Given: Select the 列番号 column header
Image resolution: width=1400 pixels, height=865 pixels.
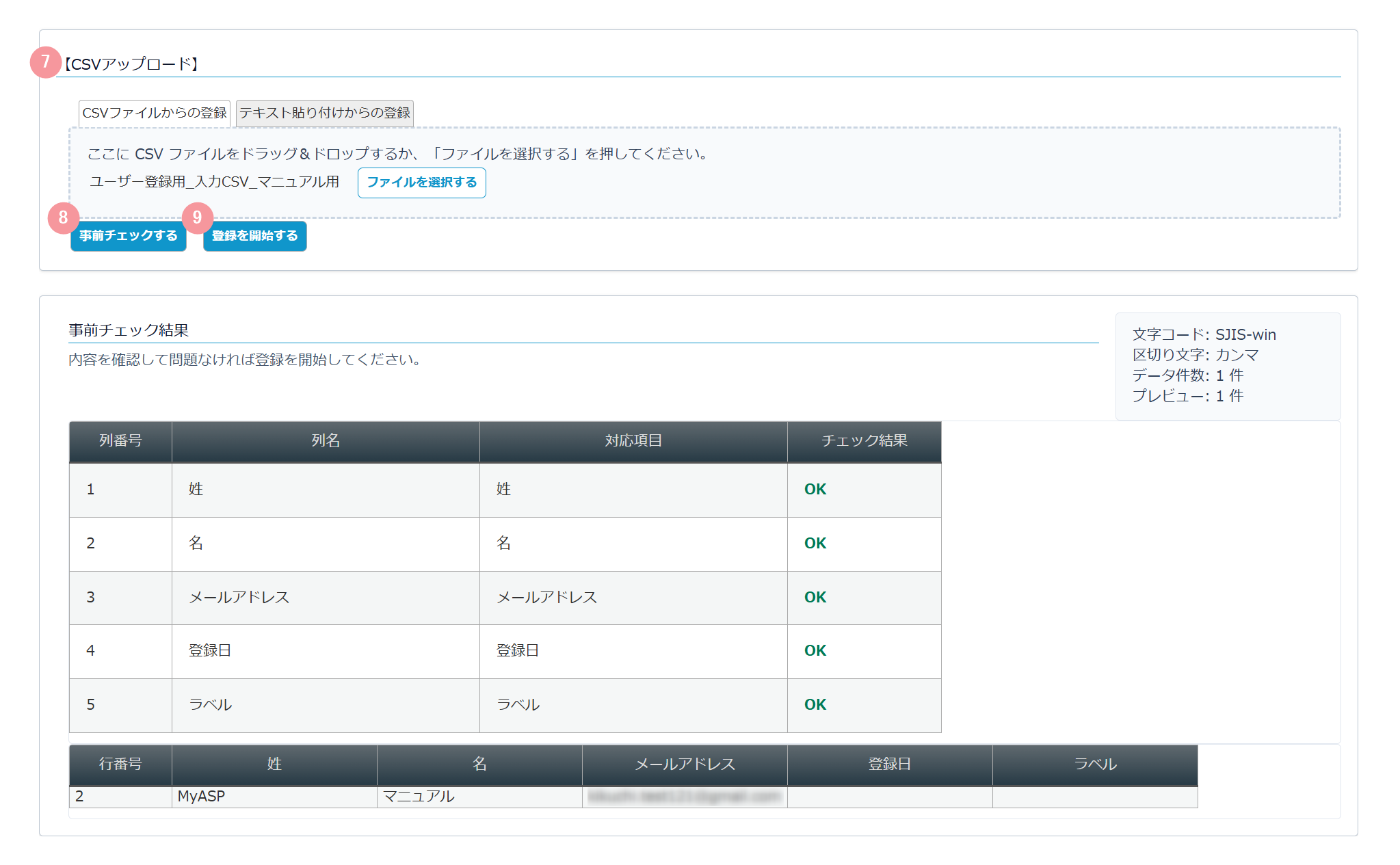Looking at the screenshot, I should click(x=120, y=441).
